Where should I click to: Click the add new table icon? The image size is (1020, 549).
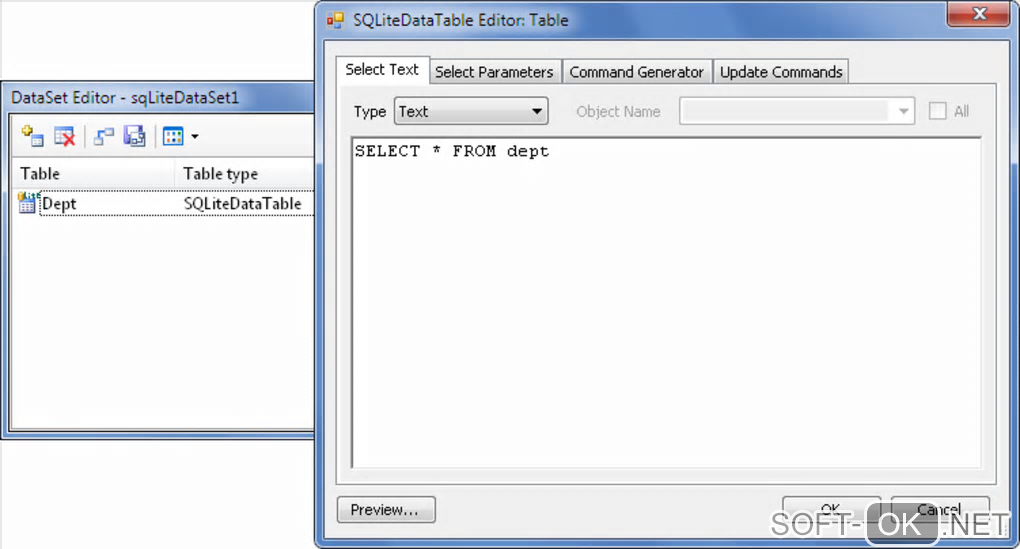point(32,136)
